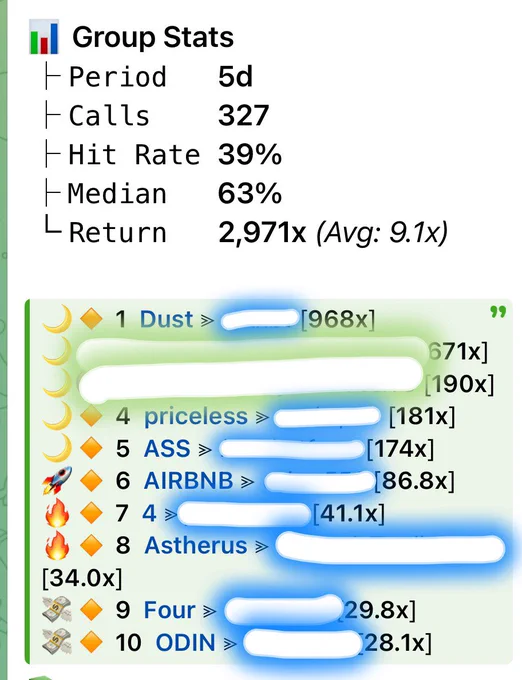Open the priceless token link

click(x=196, y=416)
